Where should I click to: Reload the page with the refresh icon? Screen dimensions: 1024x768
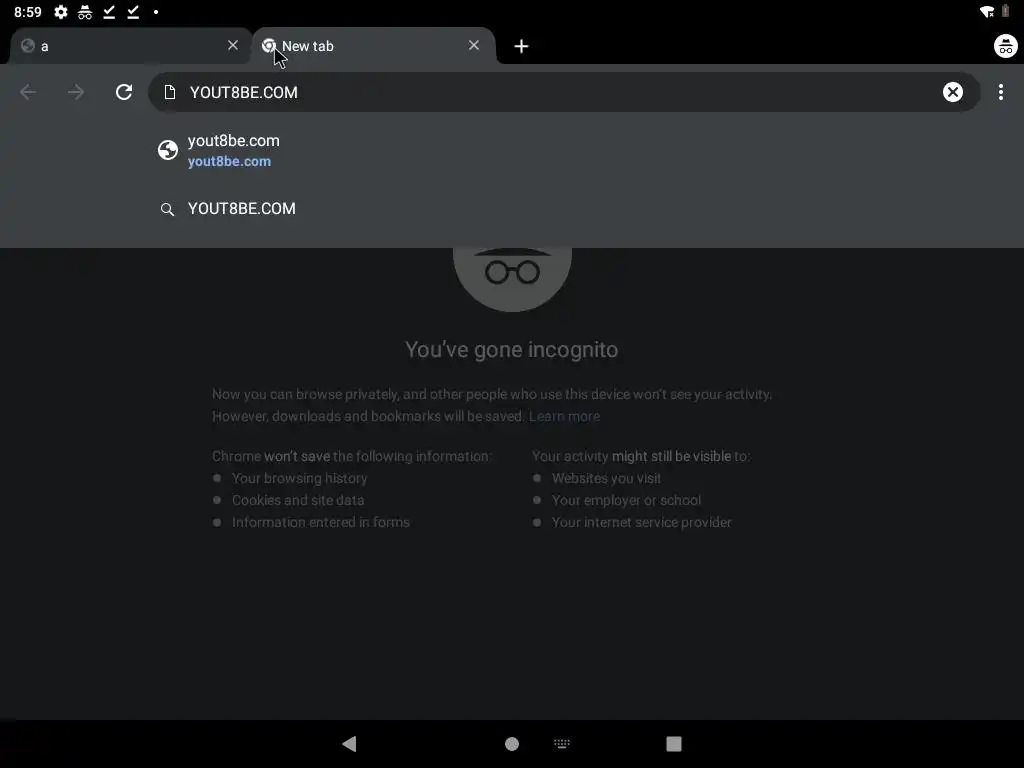click(124, 92)
